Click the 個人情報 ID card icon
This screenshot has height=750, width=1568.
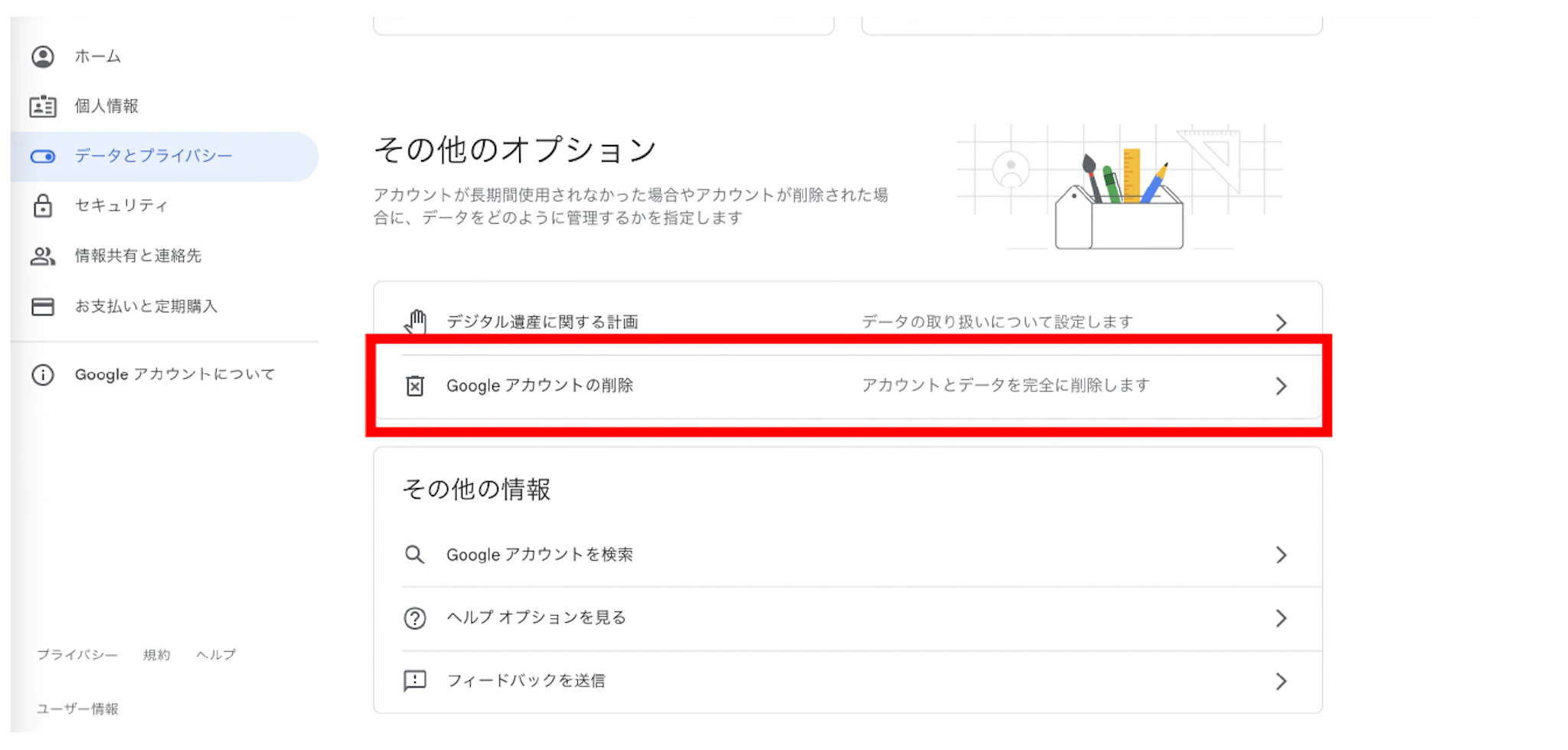click(x=43, y=106)
